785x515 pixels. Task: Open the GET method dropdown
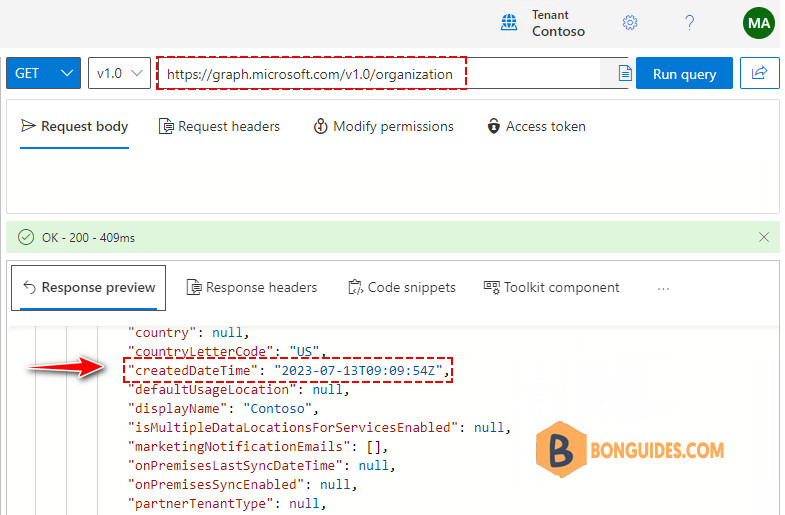[44, 73]
